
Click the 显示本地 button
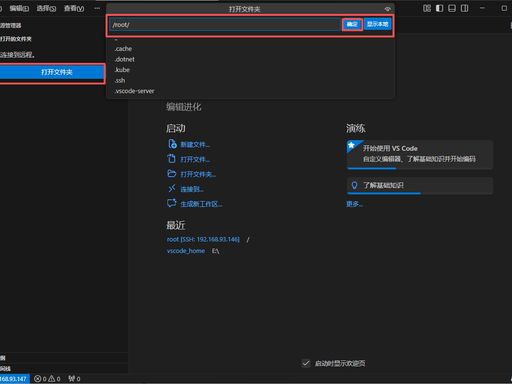click(377, 24)
